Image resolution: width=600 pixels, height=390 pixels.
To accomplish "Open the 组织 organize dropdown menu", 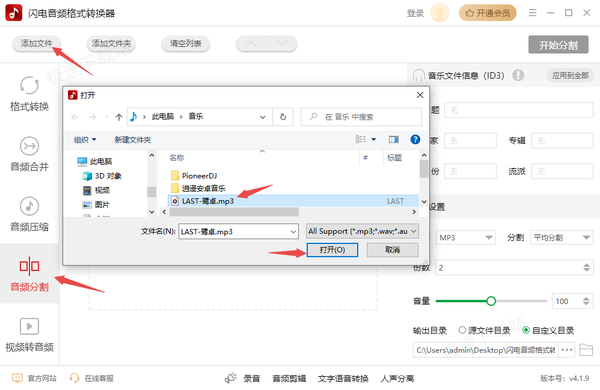I will (85, 140).
